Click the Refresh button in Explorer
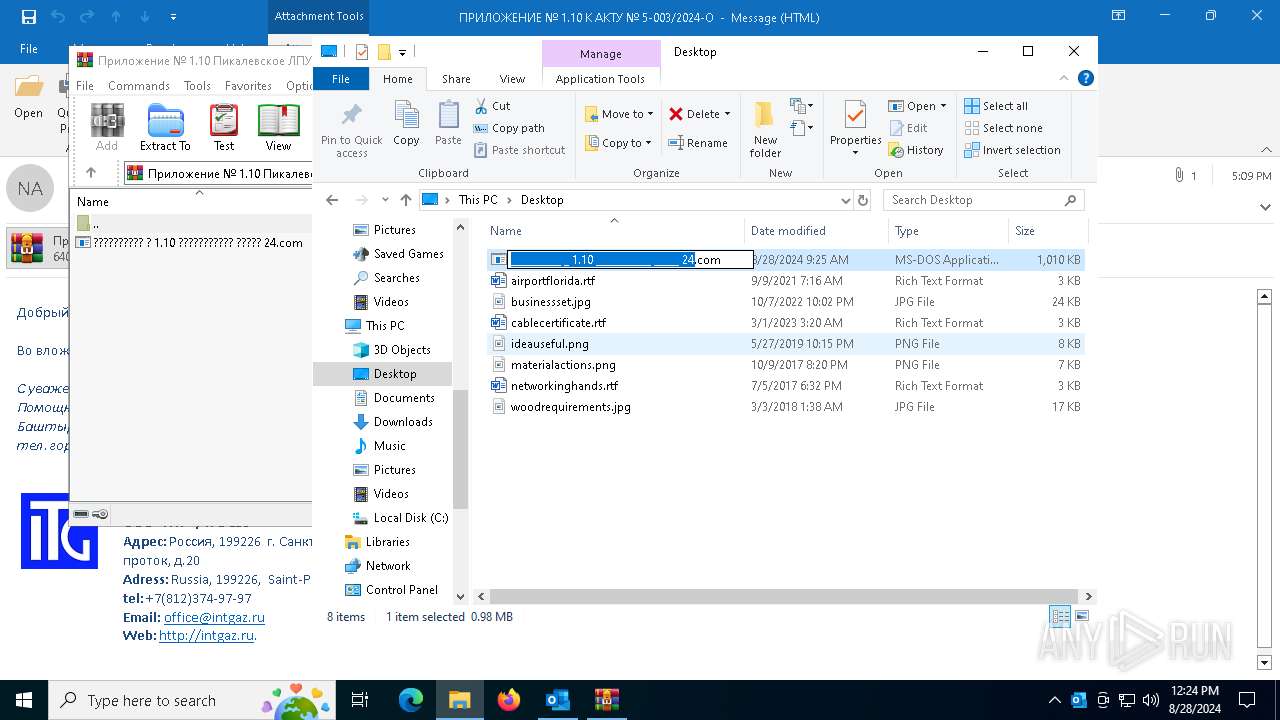 [864, 200]
